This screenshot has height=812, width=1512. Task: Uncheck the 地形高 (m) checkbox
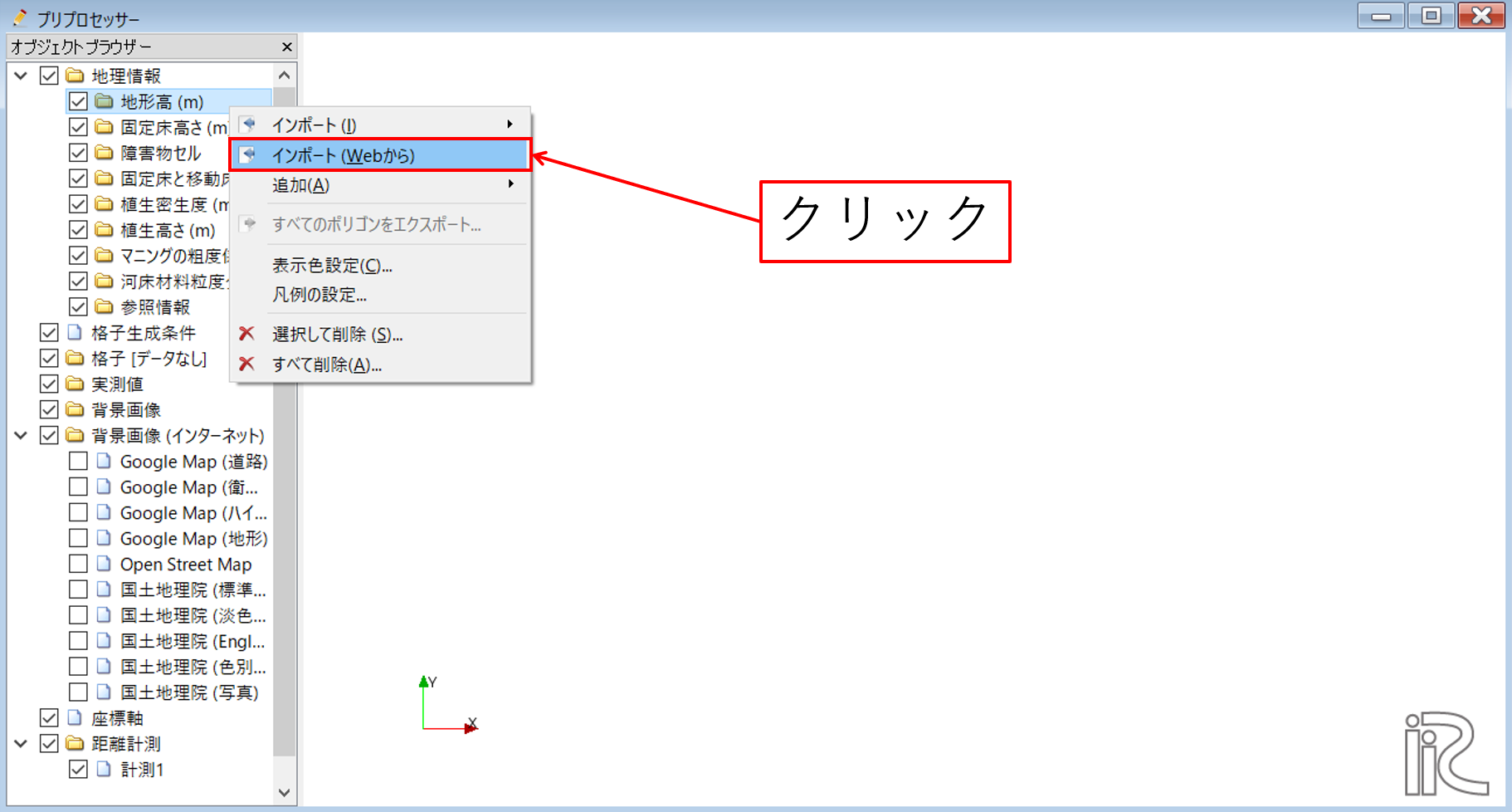[x=78, y=101]
